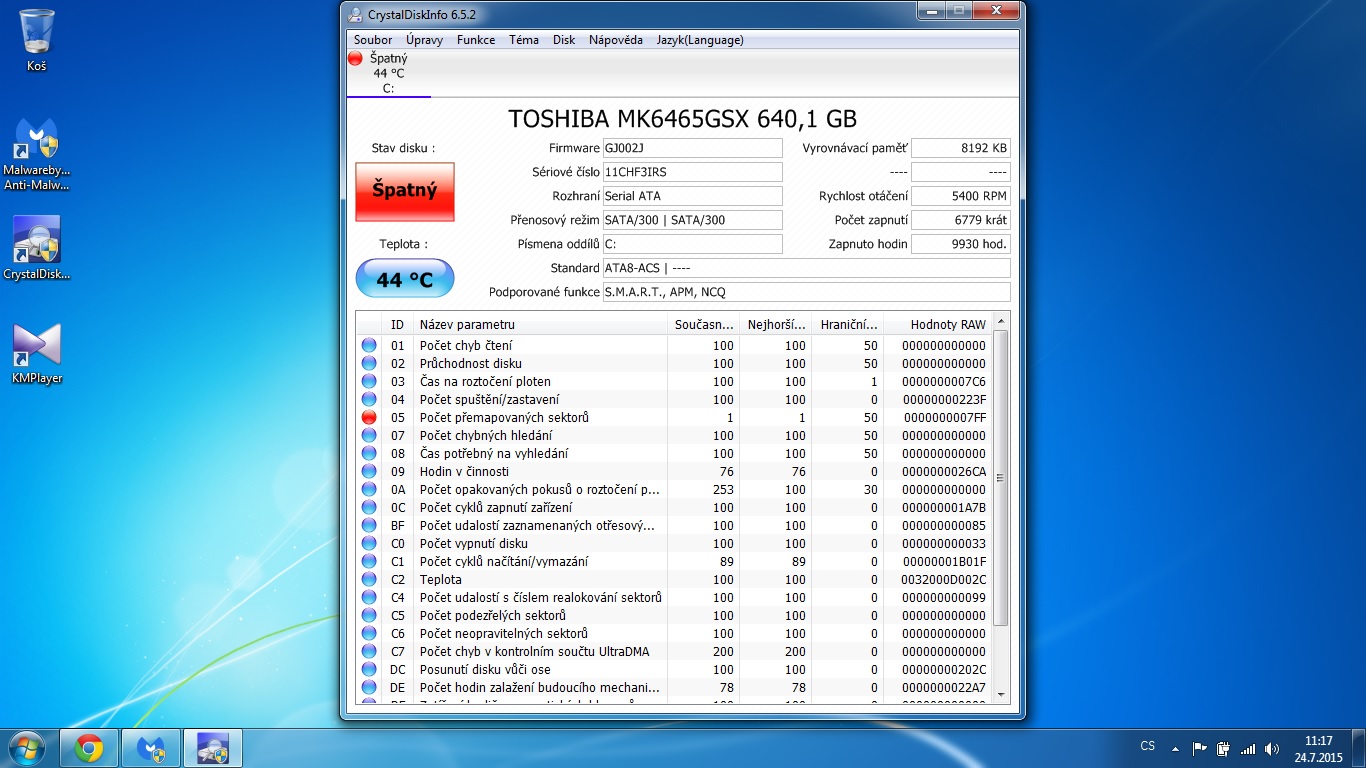Screen dimensions: 1366x768
Task: Click the Hodnoty RAW column header
Action: tap(947, 324)
